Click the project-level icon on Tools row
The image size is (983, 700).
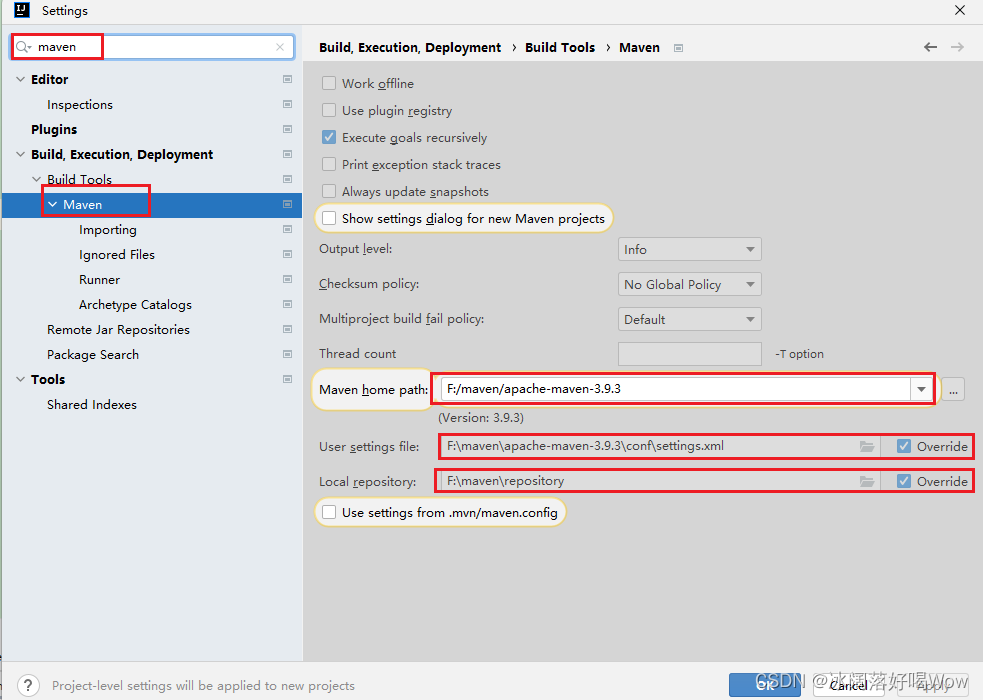pos(287,380)
